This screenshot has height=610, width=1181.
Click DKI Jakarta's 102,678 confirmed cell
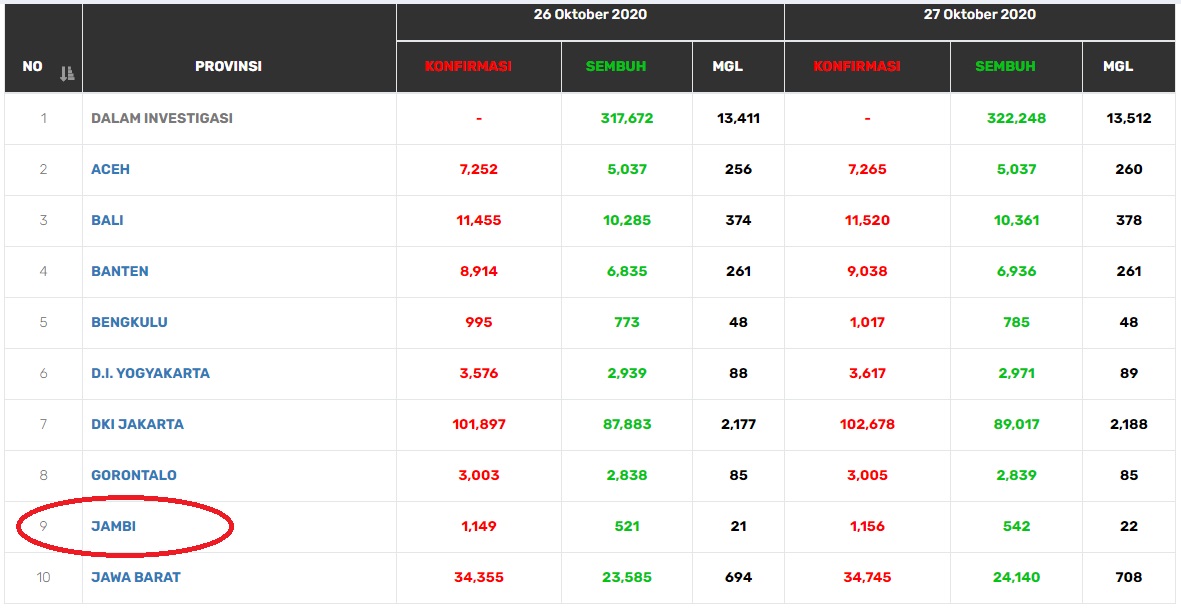(x=866, y=424)
